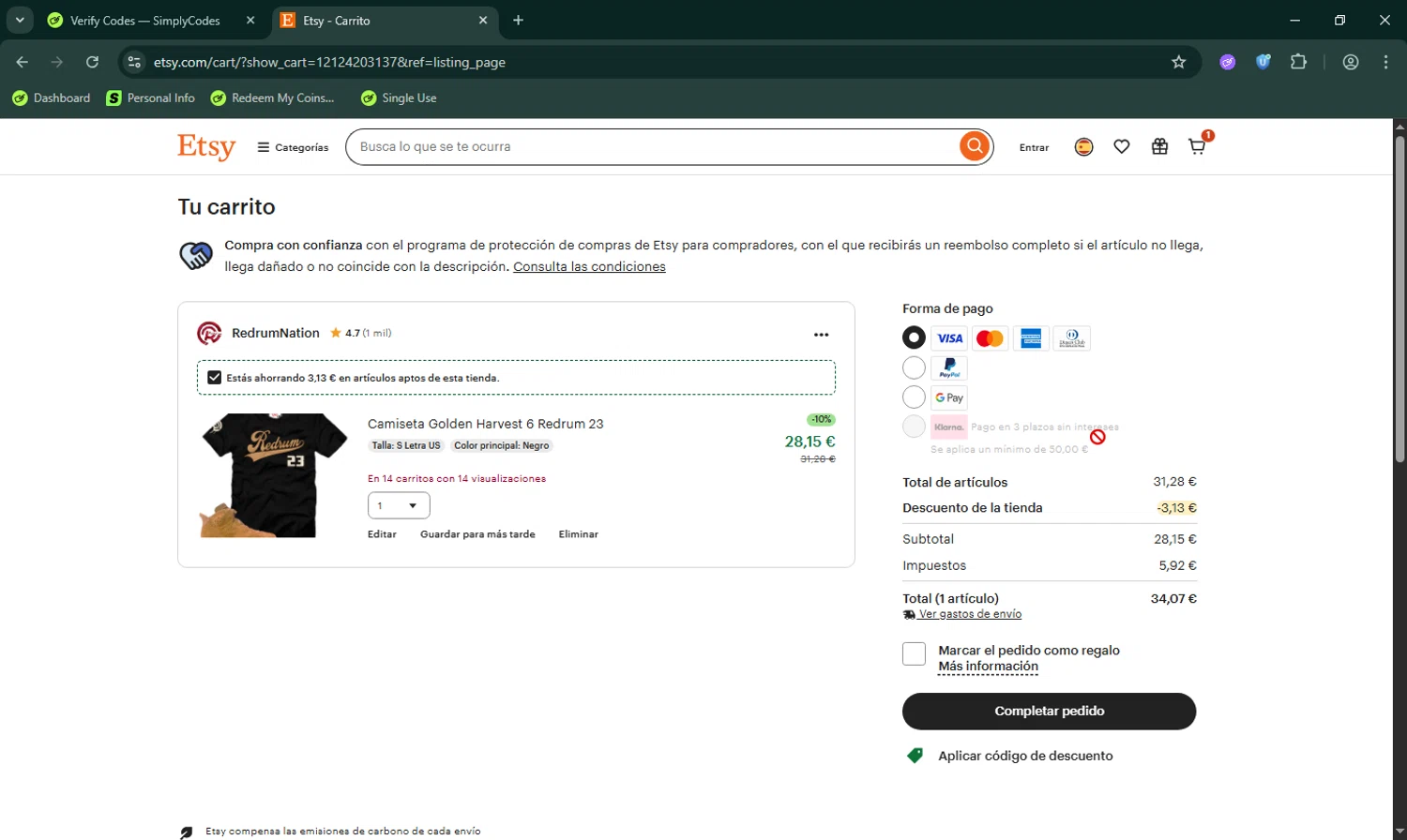
Task: Select the Google Pay payment radio
Action: (914, 397)
